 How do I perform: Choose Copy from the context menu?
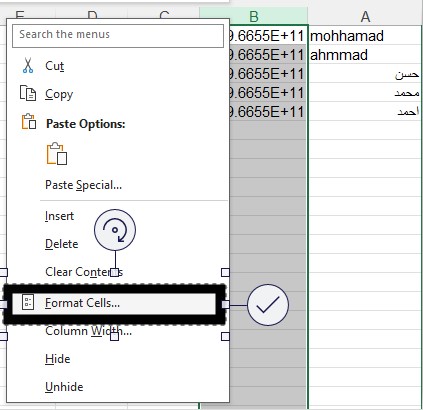click(59, 94)
